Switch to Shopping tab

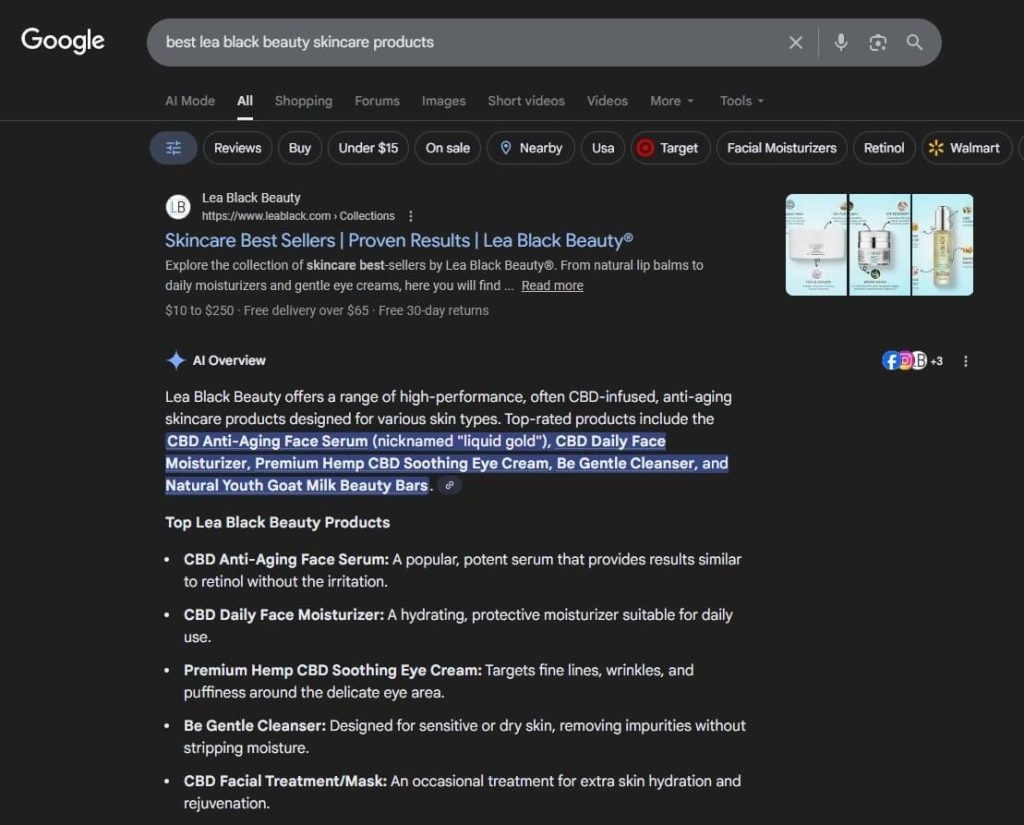pos(304,101)
